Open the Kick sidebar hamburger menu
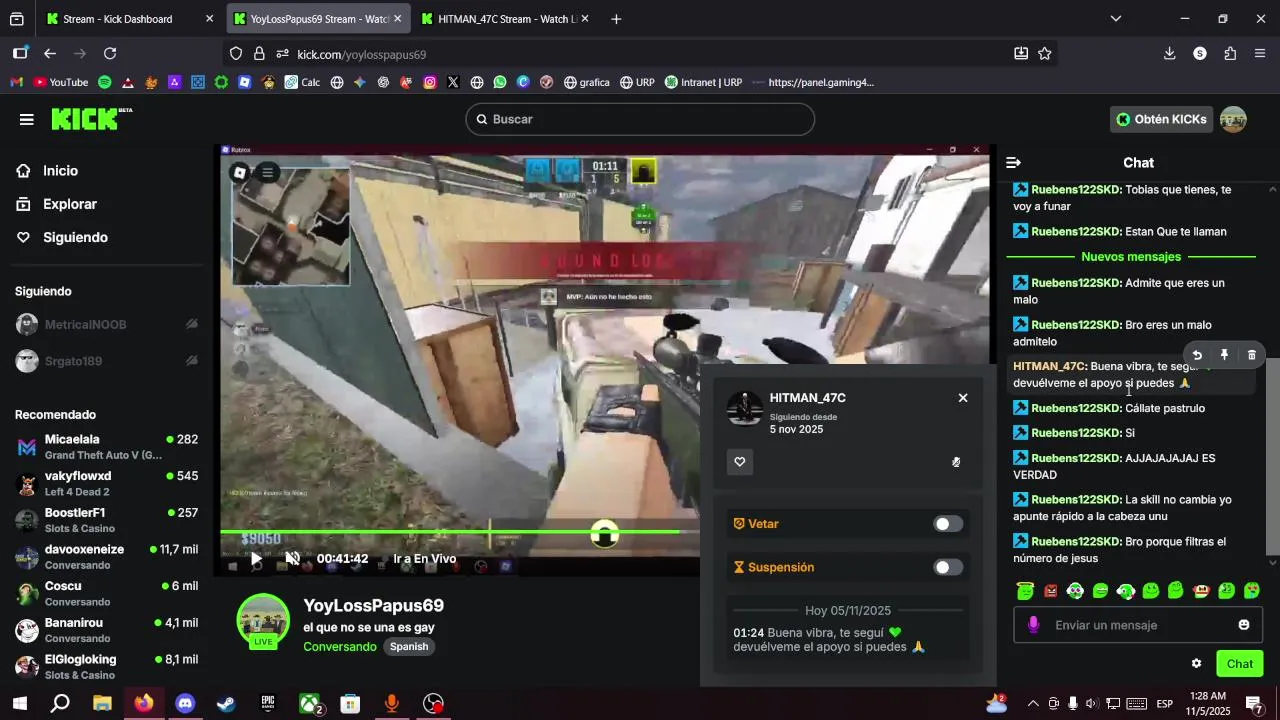1280x720 pixels. pos(26,119)
